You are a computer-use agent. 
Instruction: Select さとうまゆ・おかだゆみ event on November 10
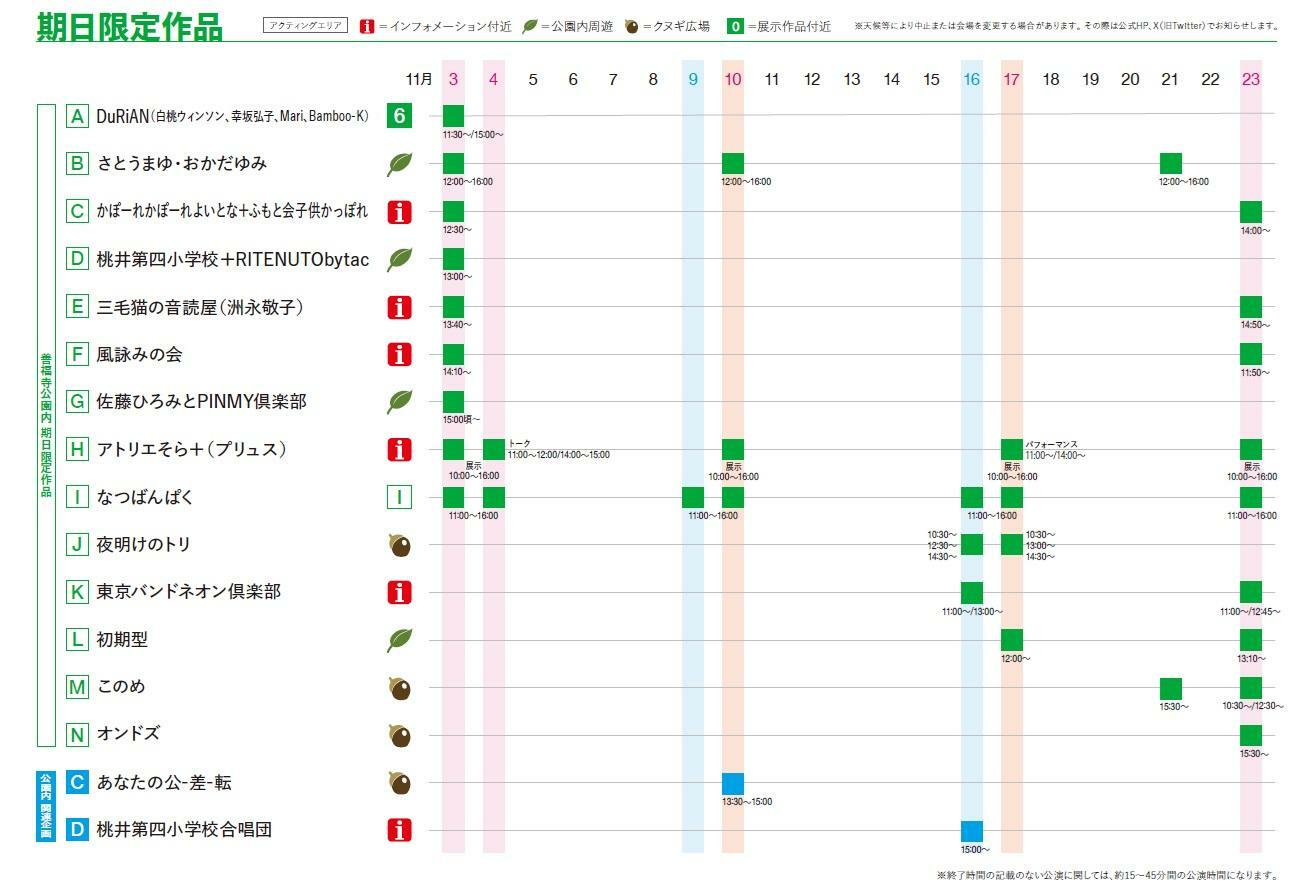click(x=733, y=163)
